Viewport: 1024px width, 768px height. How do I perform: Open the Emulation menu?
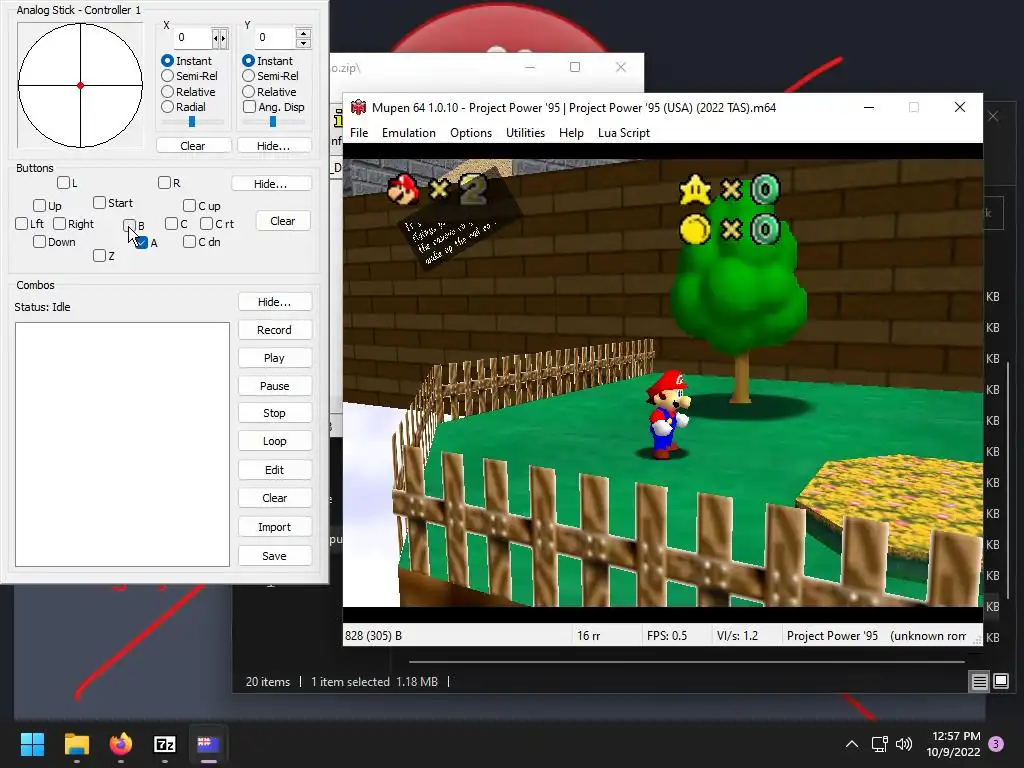(x=409, y=133)
